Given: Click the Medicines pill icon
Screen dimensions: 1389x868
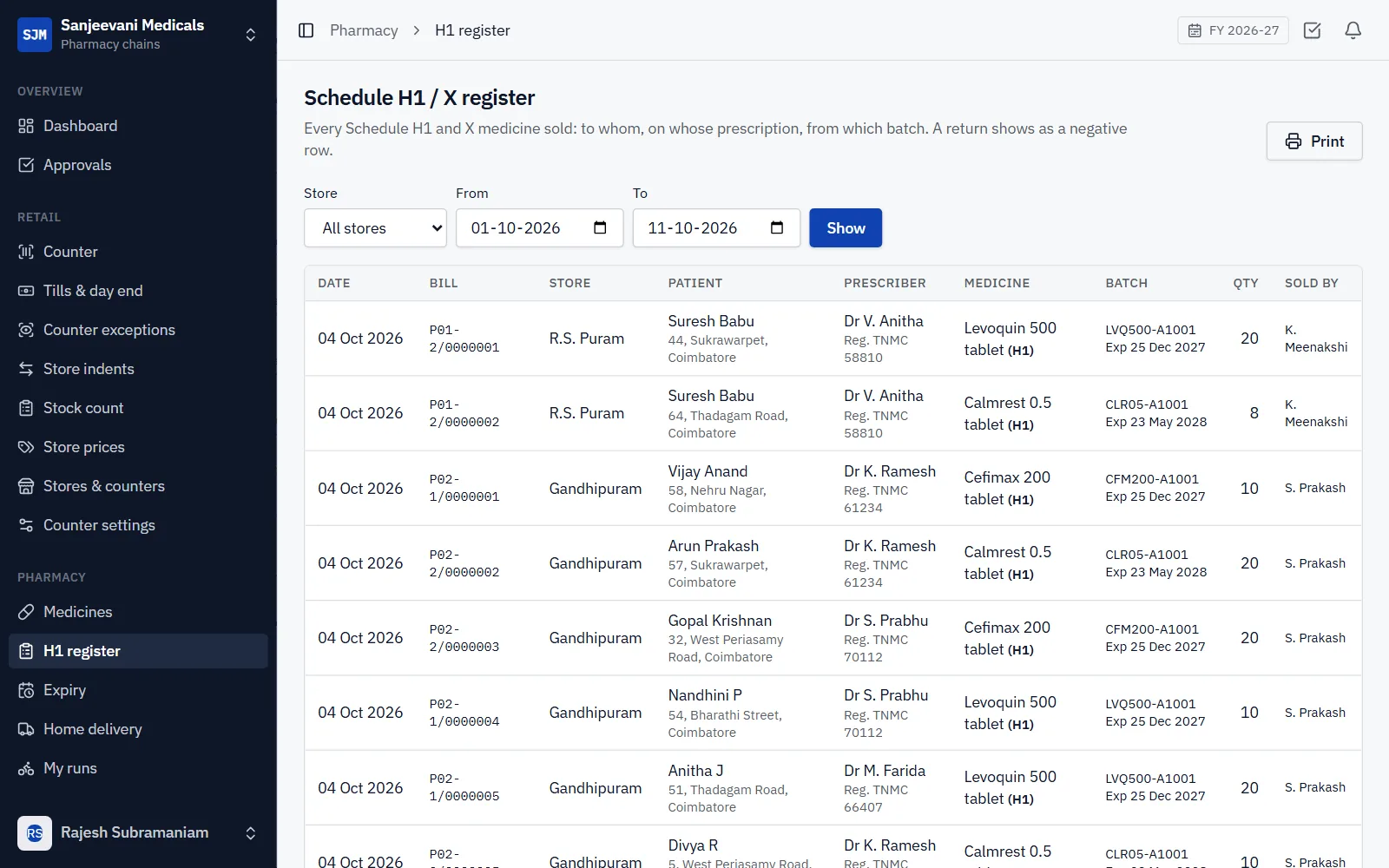Looking at the screenshot, I should [x=26, y=612].
